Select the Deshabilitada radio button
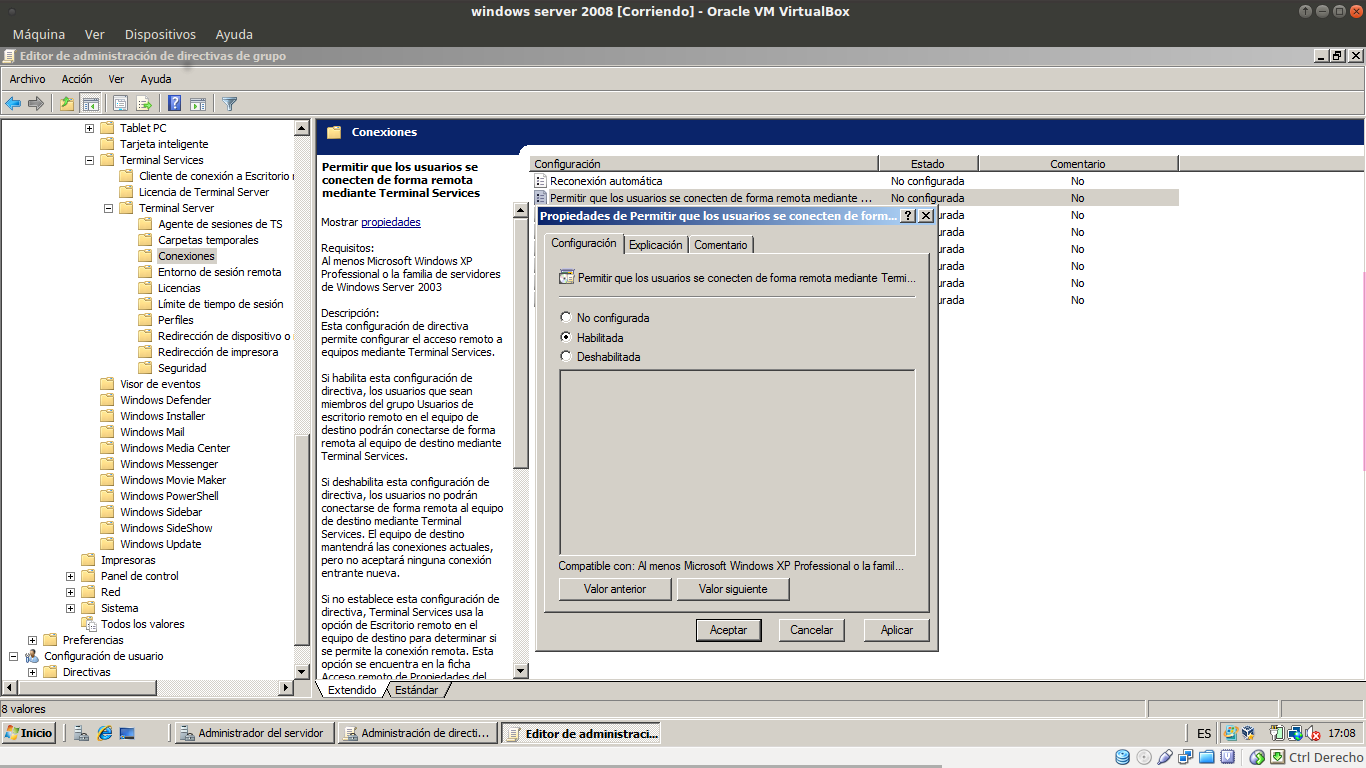 point(566,357)
